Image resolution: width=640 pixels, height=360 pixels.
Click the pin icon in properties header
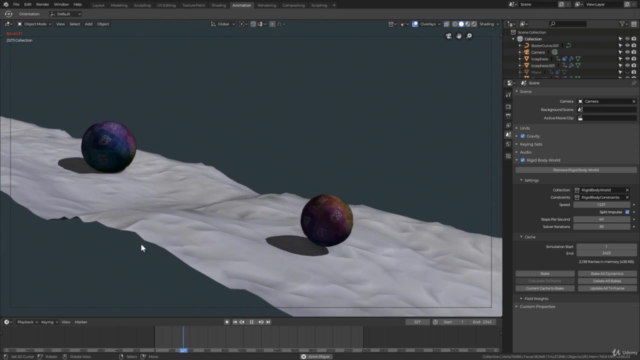(634, 83)
